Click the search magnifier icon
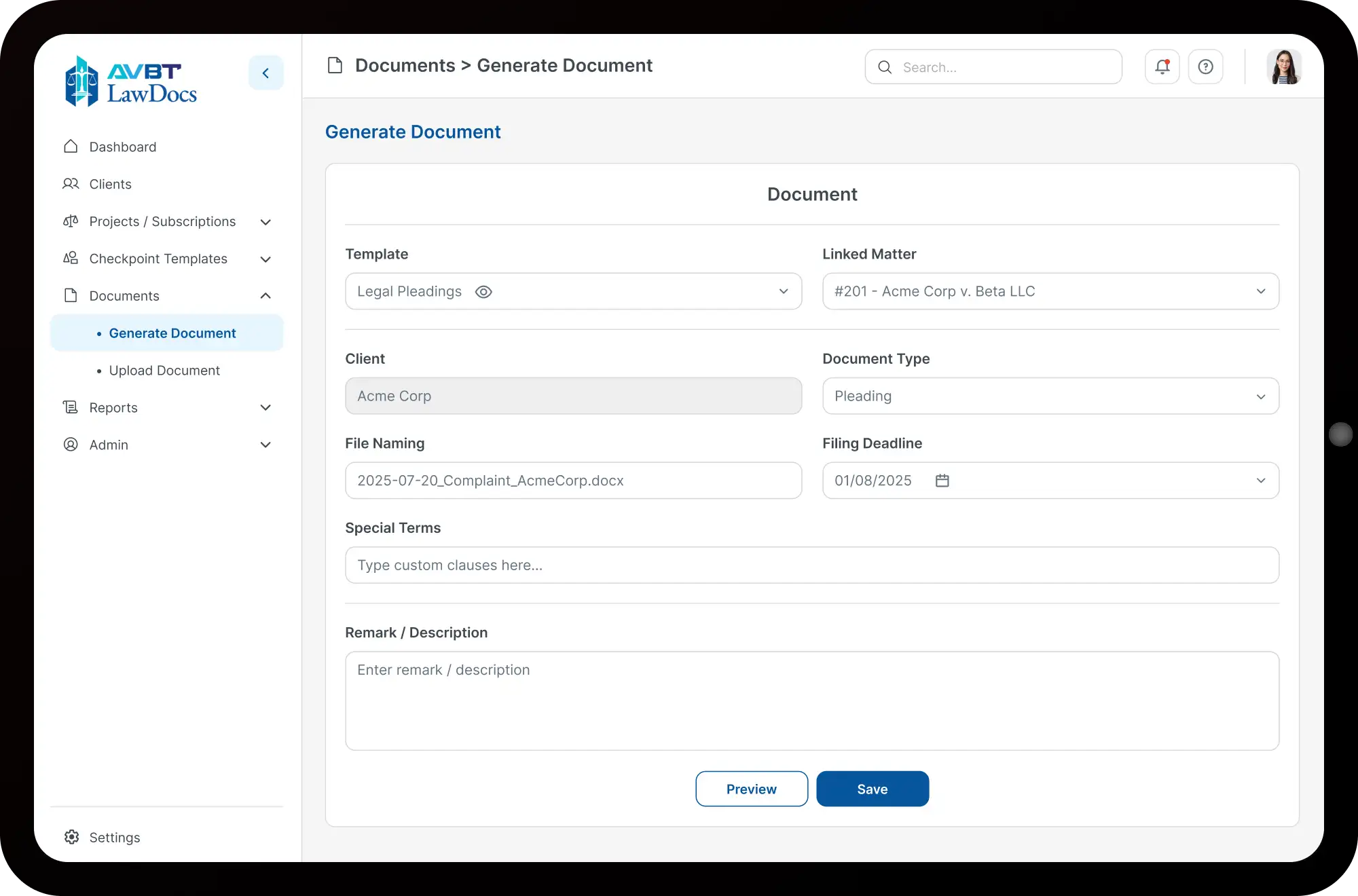This screenshot has height=896, width=1358. [x=885, y=67]
